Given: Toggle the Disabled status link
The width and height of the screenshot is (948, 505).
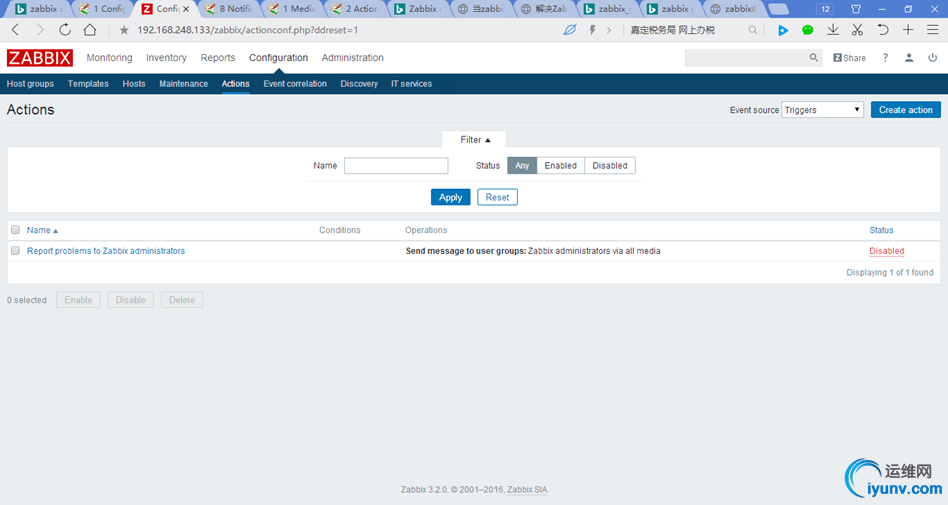Looking at the screenshot, I should (886, 251).
